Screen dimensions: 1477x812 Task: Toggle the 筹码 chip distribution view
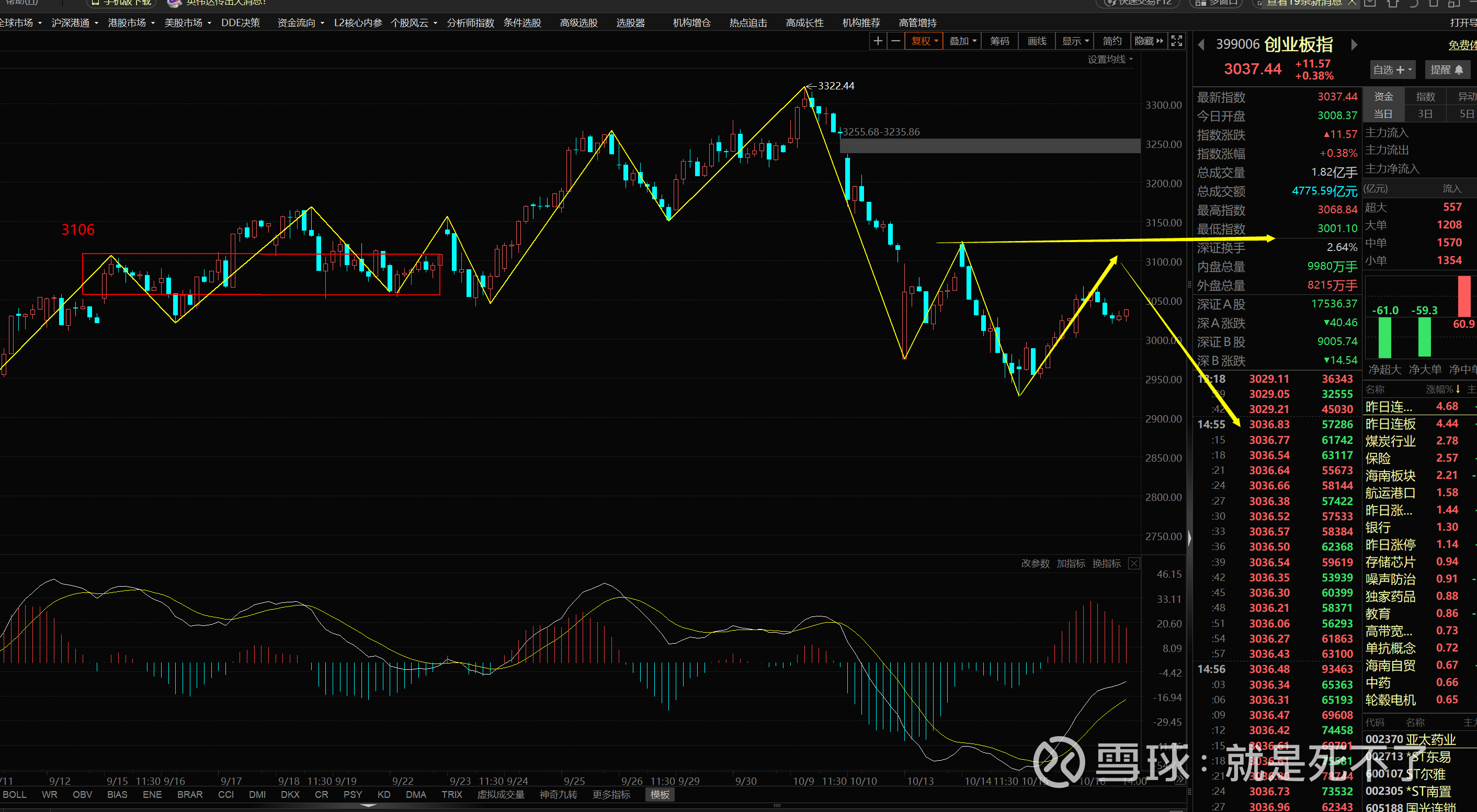tap(999, 41)
